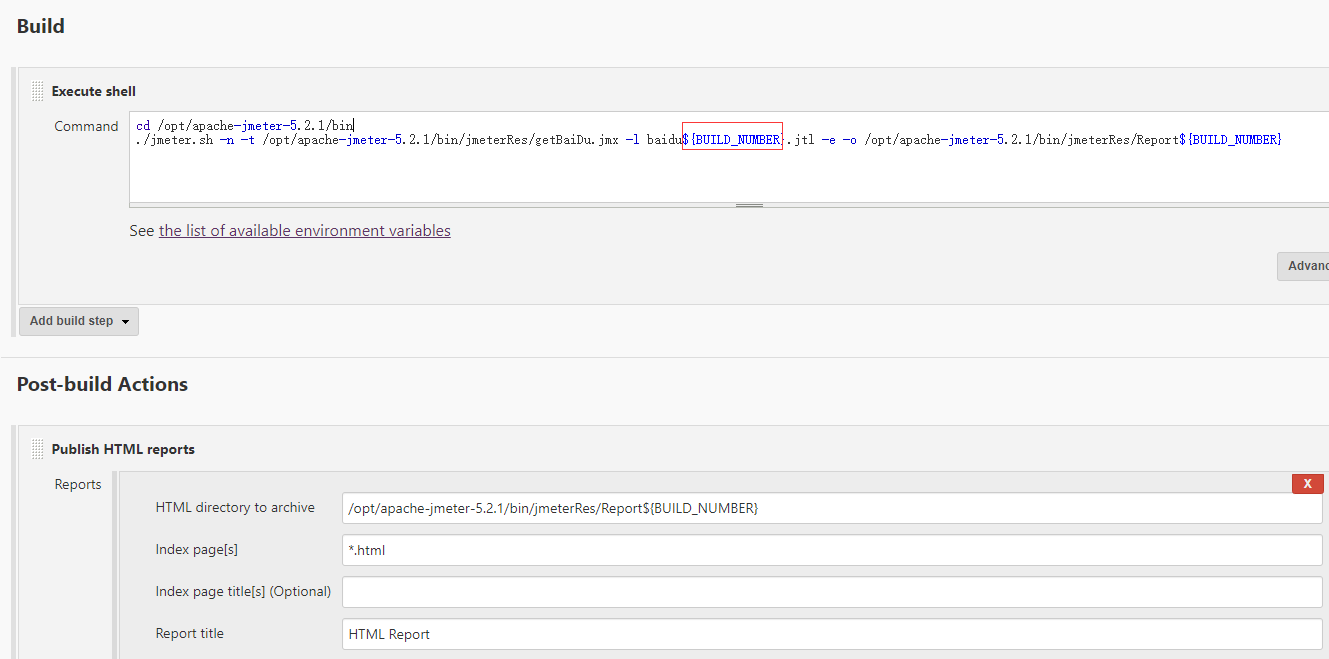Click the Reports label in Publish HTML reports
The width and height of the screenshot is (1329, 659).
pyautogui.click(x=78, y=483)
